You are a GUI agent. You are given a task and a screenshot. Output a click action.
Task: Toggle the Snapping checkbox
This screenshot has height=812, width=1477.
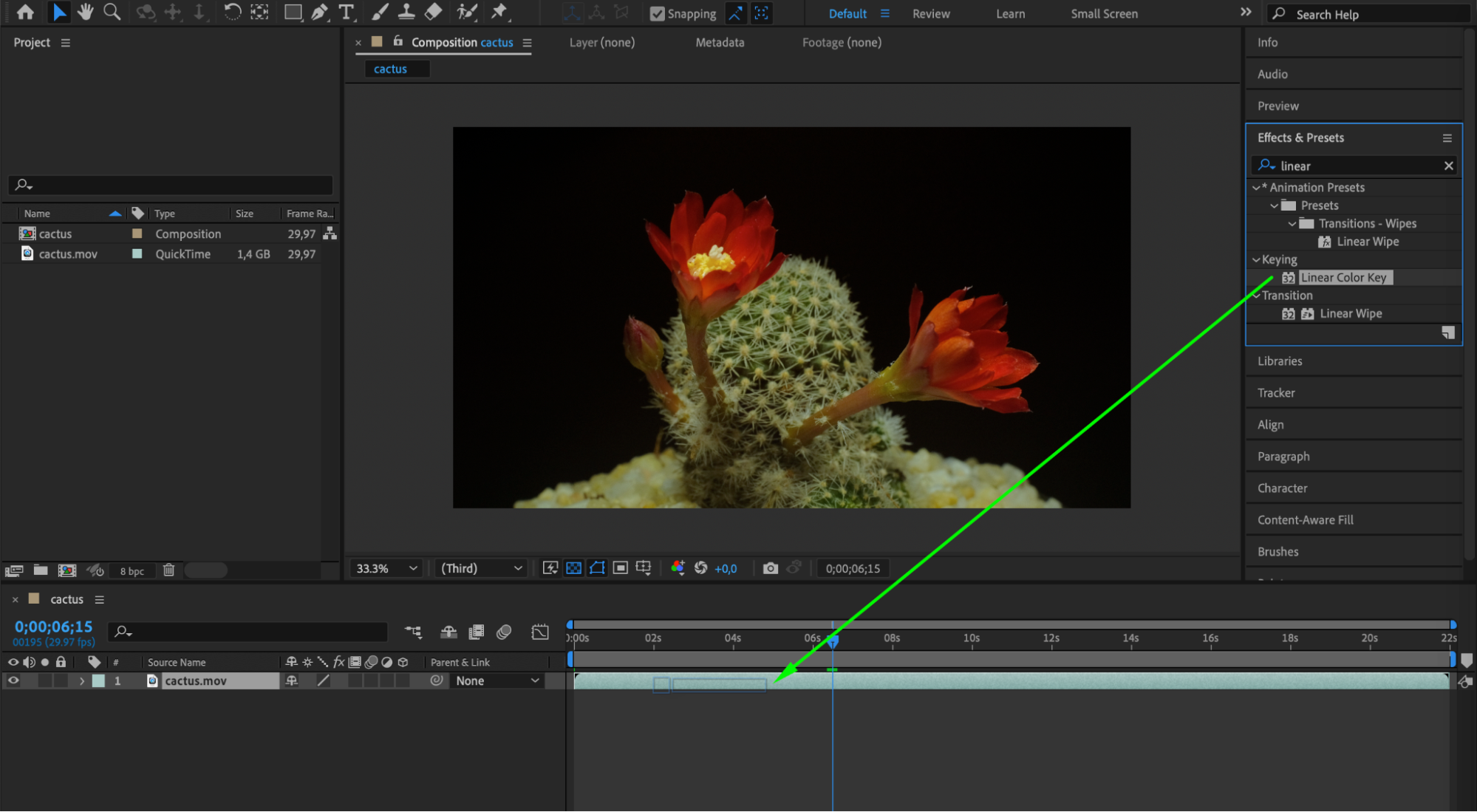pos(657,13)
